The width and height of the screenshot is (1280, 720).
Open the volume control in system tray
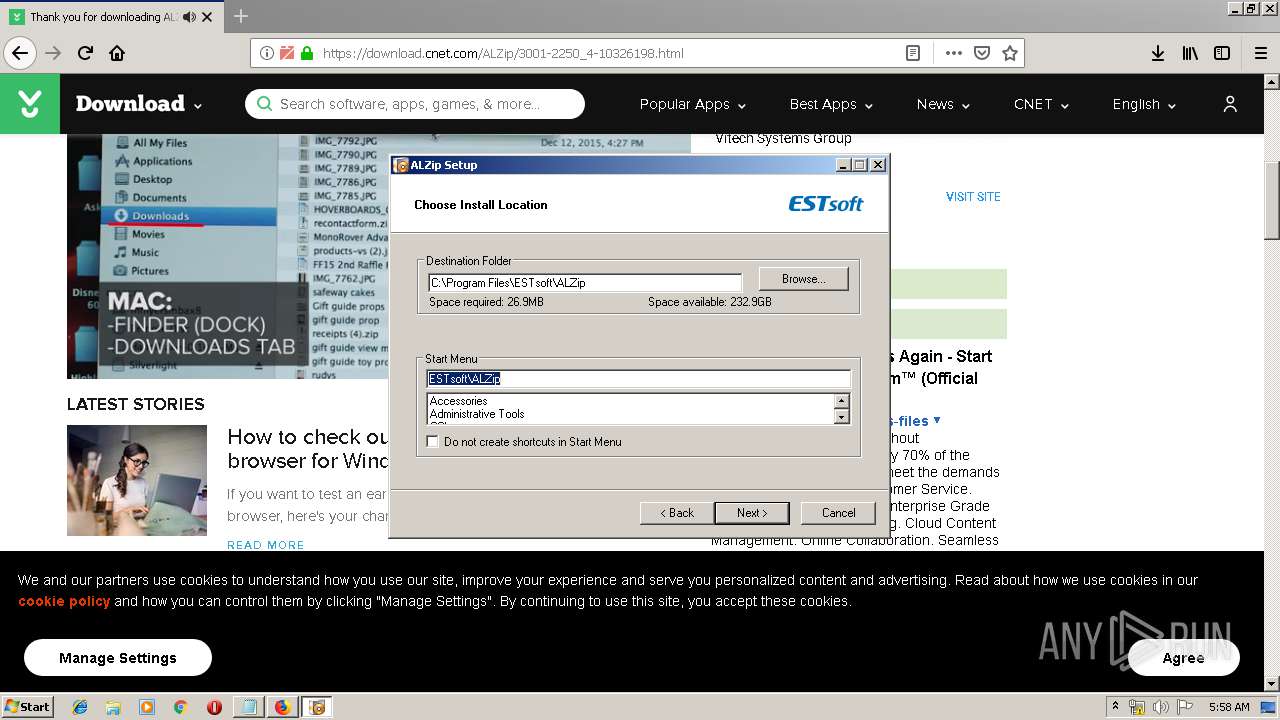coord(1160,707)
